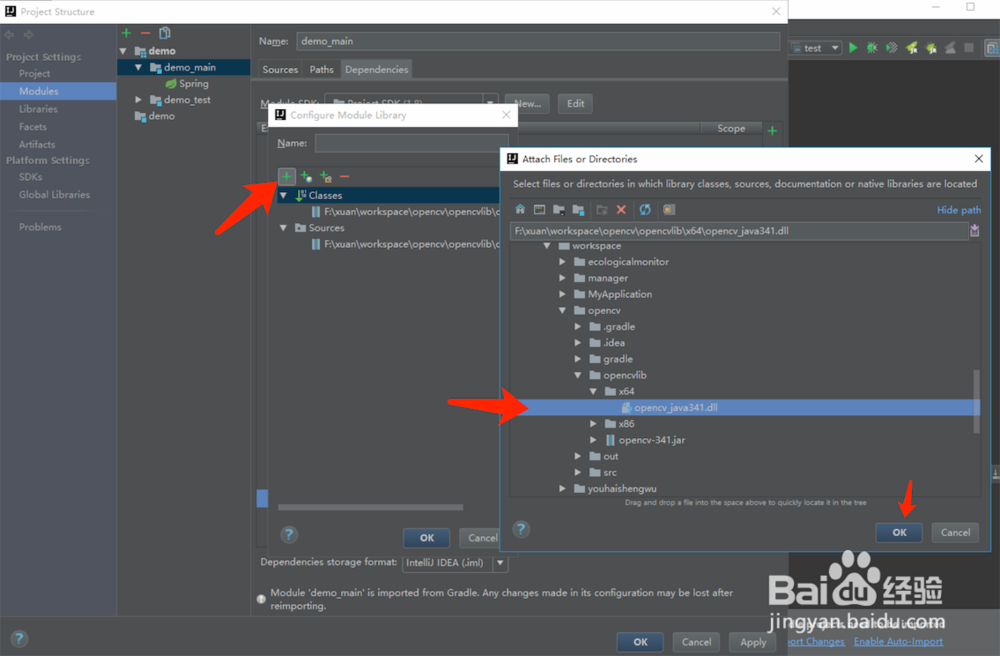Screen dimensions: 1000x656
Task: Click the red Delete icon in Attach Files toolbar
Action: [621, 210]
